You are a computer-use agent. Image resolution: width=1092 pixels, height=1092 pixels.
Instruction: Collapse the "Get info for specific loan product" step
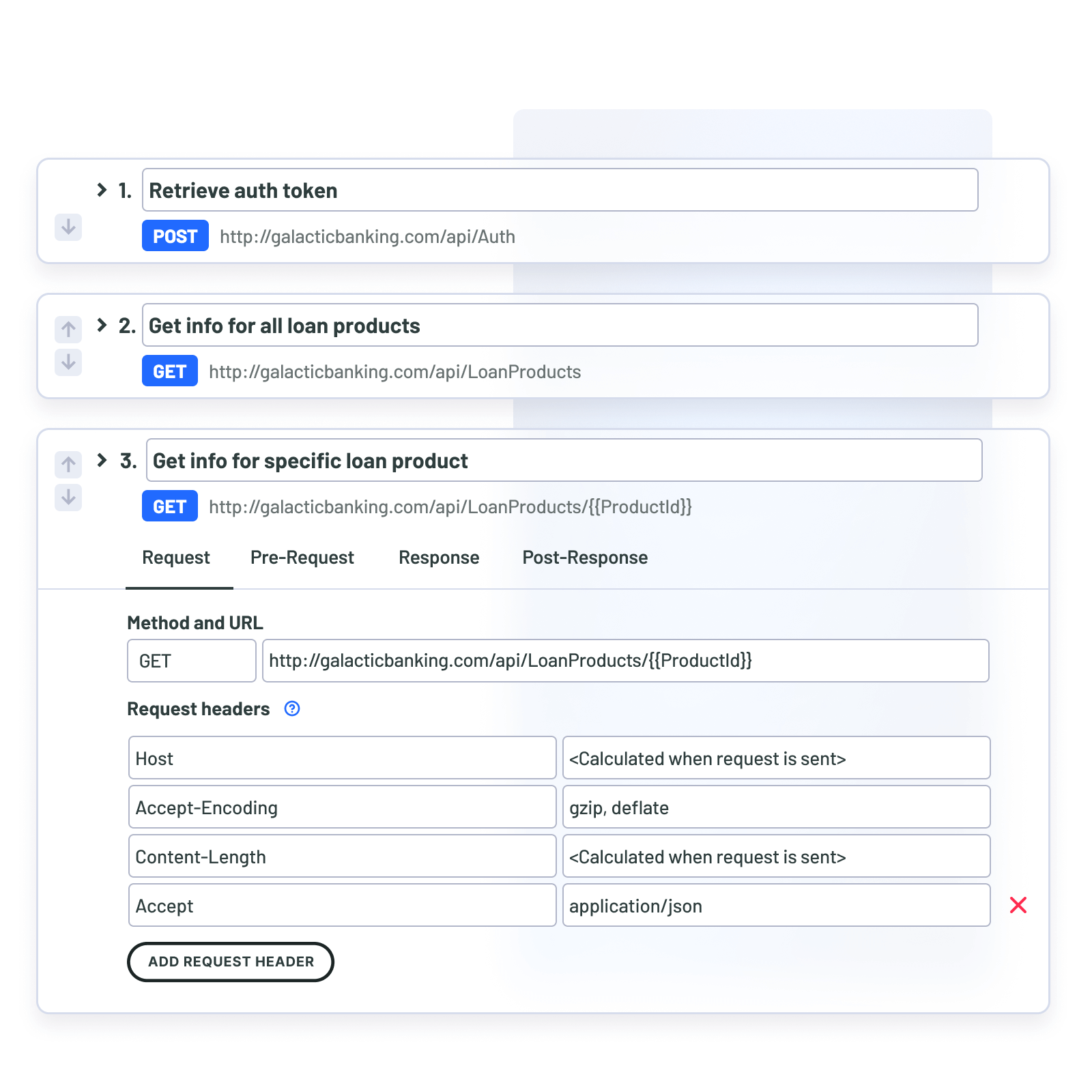pyautogui.click(x=101, y=459)
